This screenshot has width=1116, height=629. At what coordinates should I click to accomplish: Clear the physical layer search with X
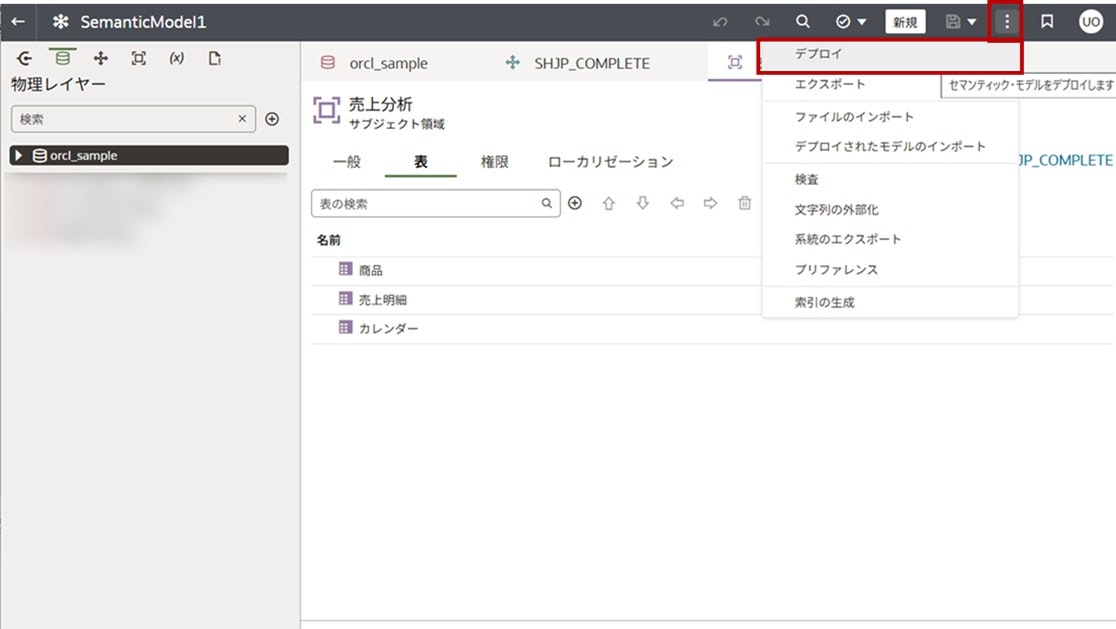click(x=242, y=119)
